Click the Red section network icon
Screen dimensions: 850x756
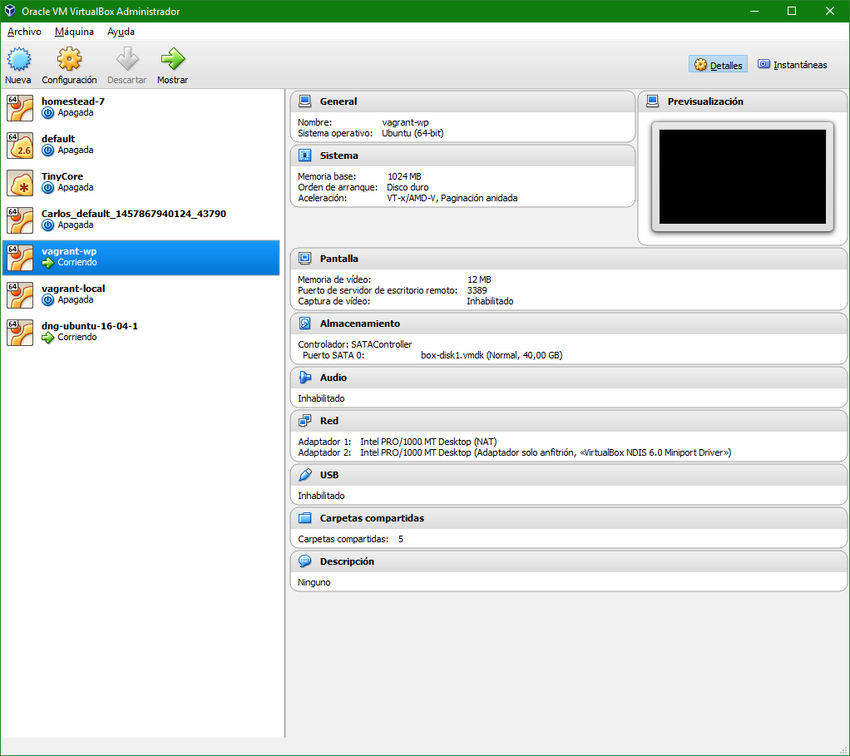click(x=305, y=421)
